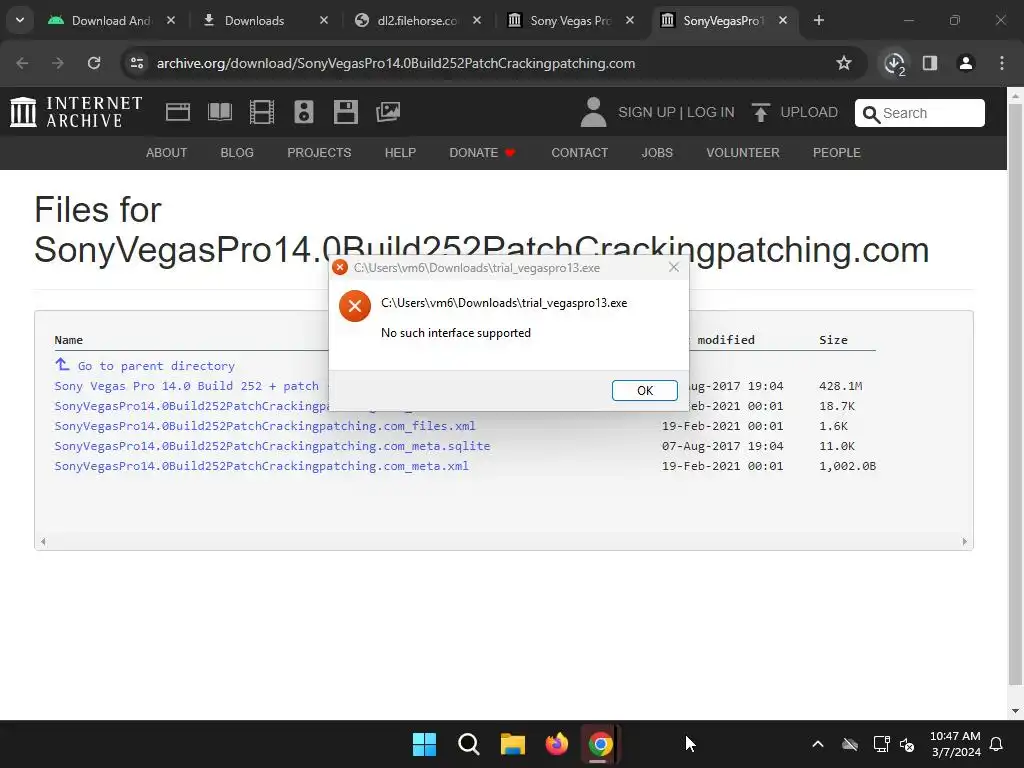
Task: Click the LOG IN link
Action: 711,112
